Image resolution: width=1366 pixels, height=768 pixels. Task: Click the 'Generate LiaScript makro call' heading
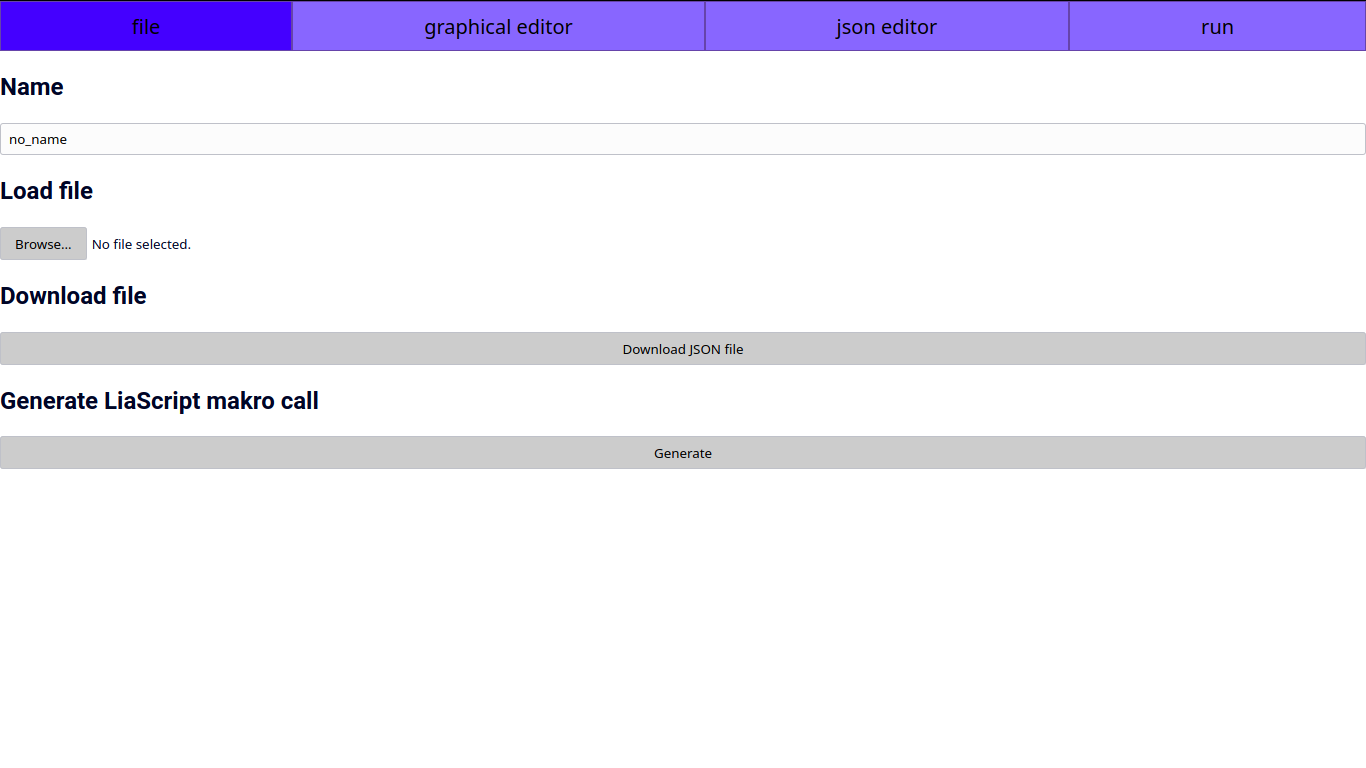click(x=159, y=401)
